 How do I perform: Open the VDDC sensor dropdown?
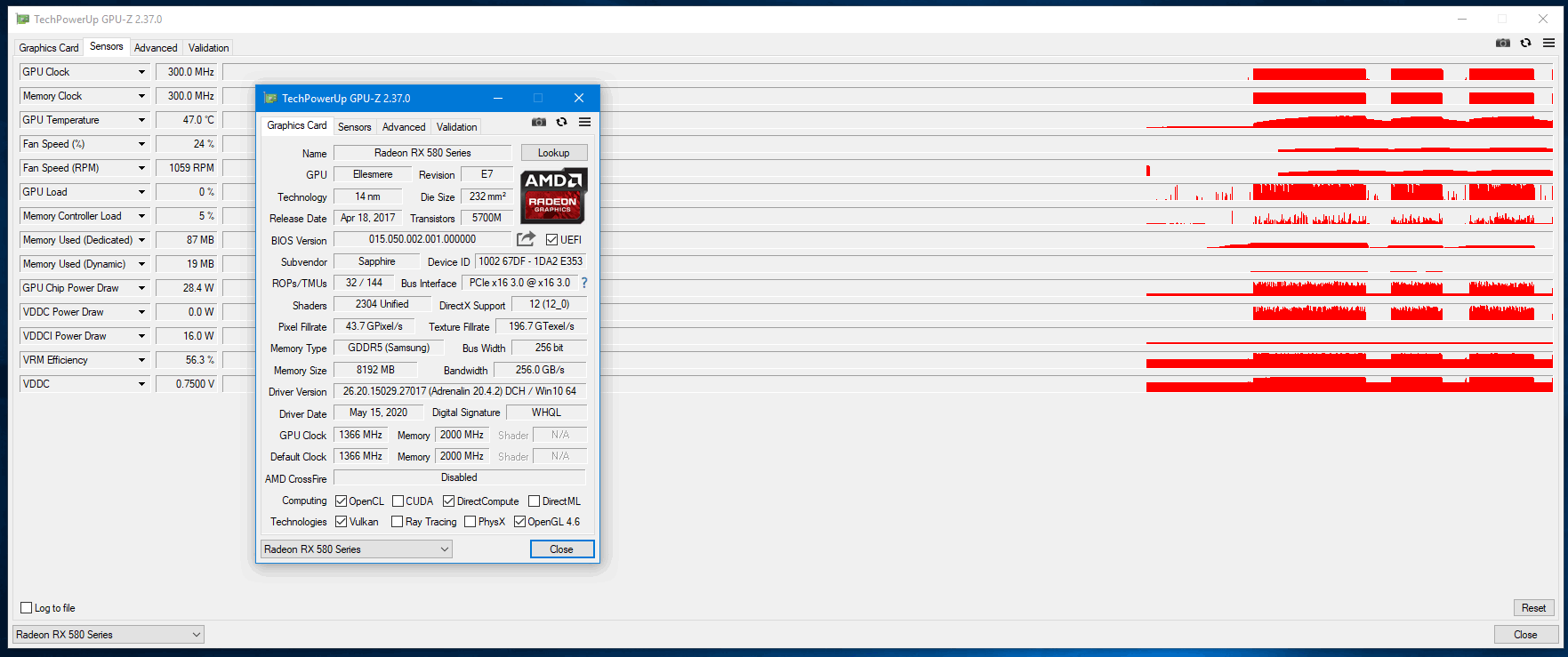click(141, 384)
